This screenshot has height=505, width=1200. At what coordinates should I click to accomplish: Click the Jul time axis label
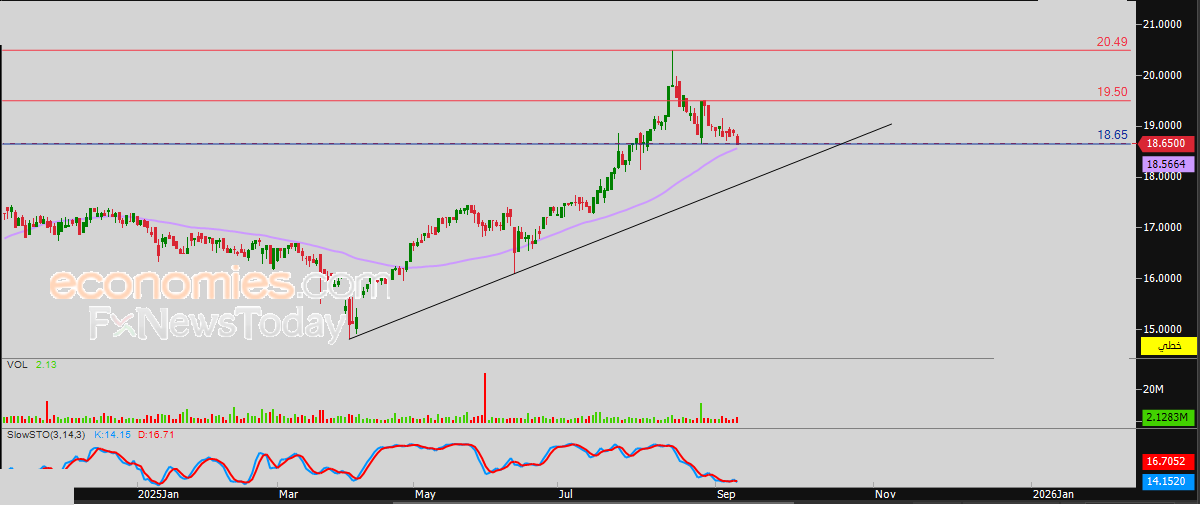[x=566, y=494]
